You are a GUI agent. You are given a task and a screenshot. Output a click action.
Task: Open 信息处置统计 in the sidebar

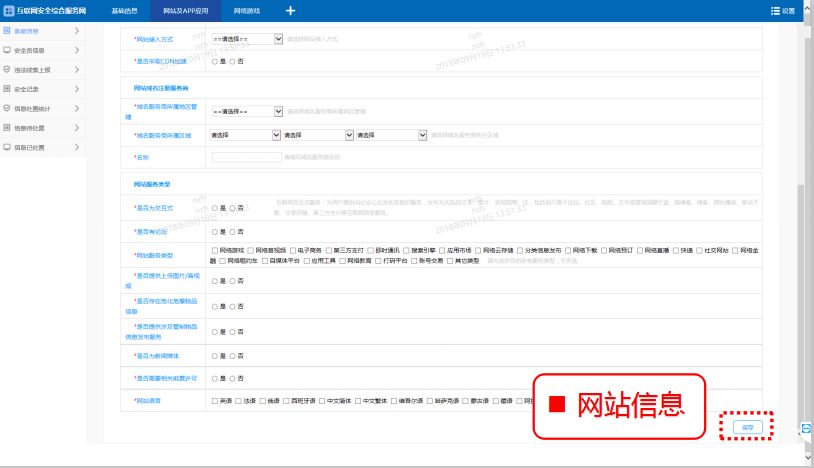[32, 109]
